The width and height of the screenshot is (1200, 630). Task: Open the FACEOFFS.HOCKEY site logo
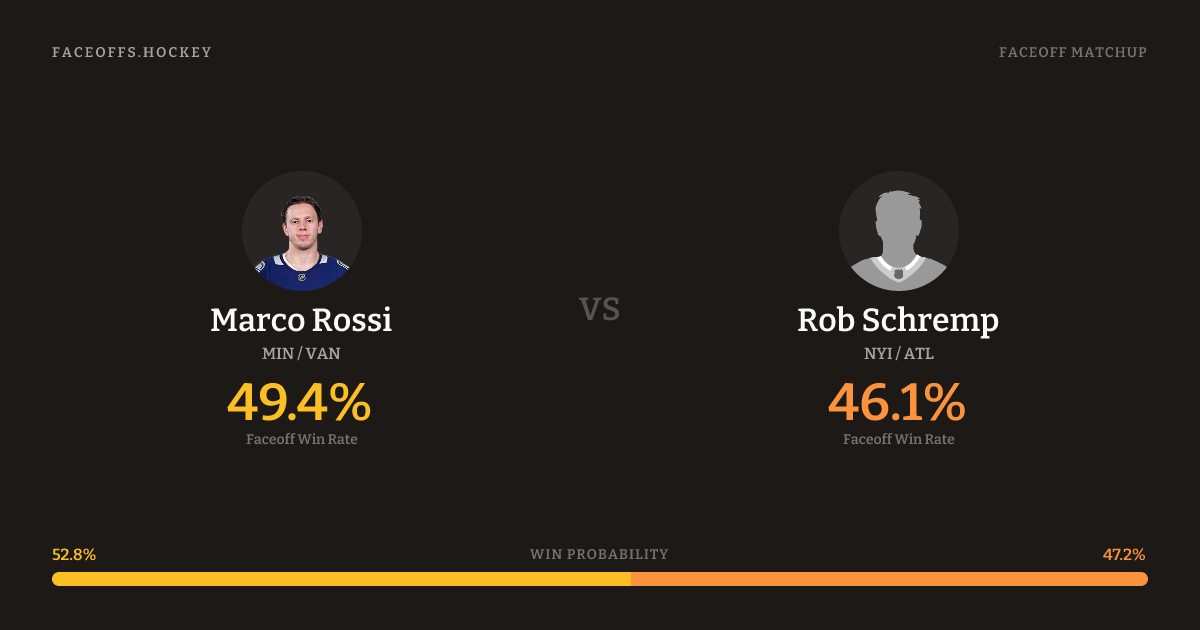pyautogui.click(x=132, y=52)
